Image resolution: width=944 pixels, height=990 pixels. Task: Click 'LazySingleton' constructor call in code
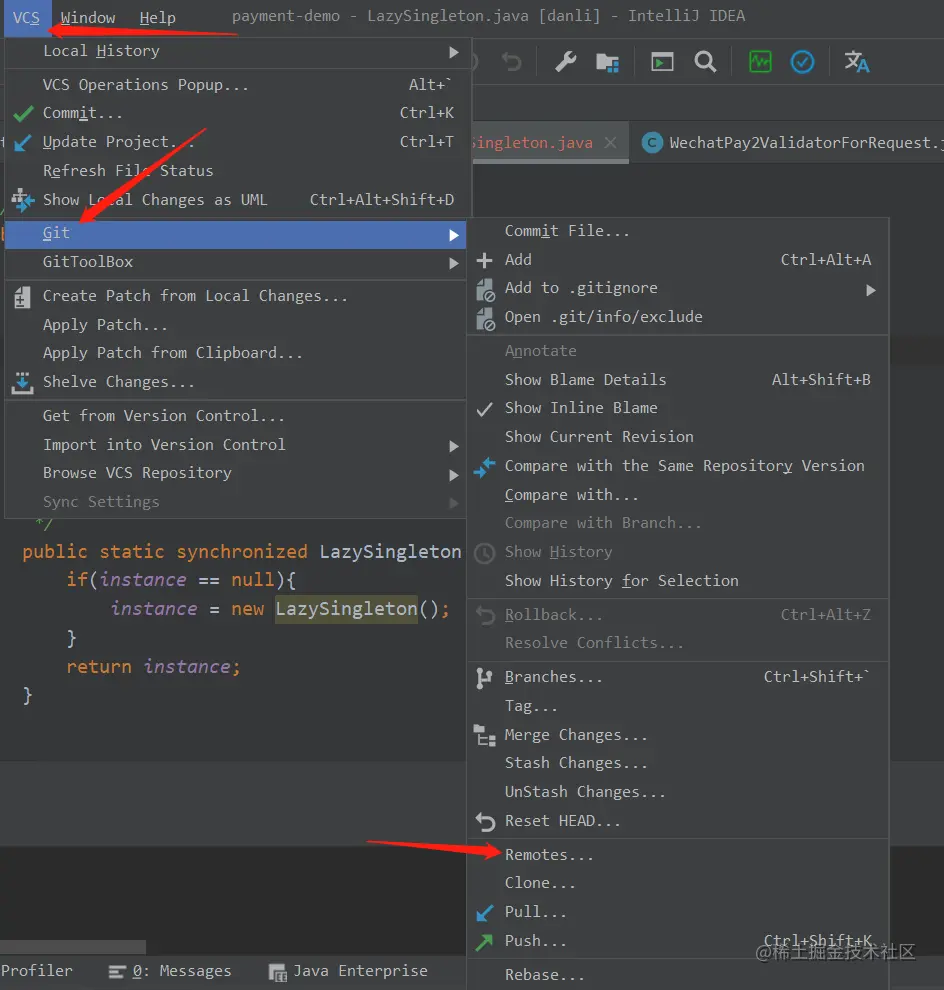pyautogui.click(x=346, y=609)
